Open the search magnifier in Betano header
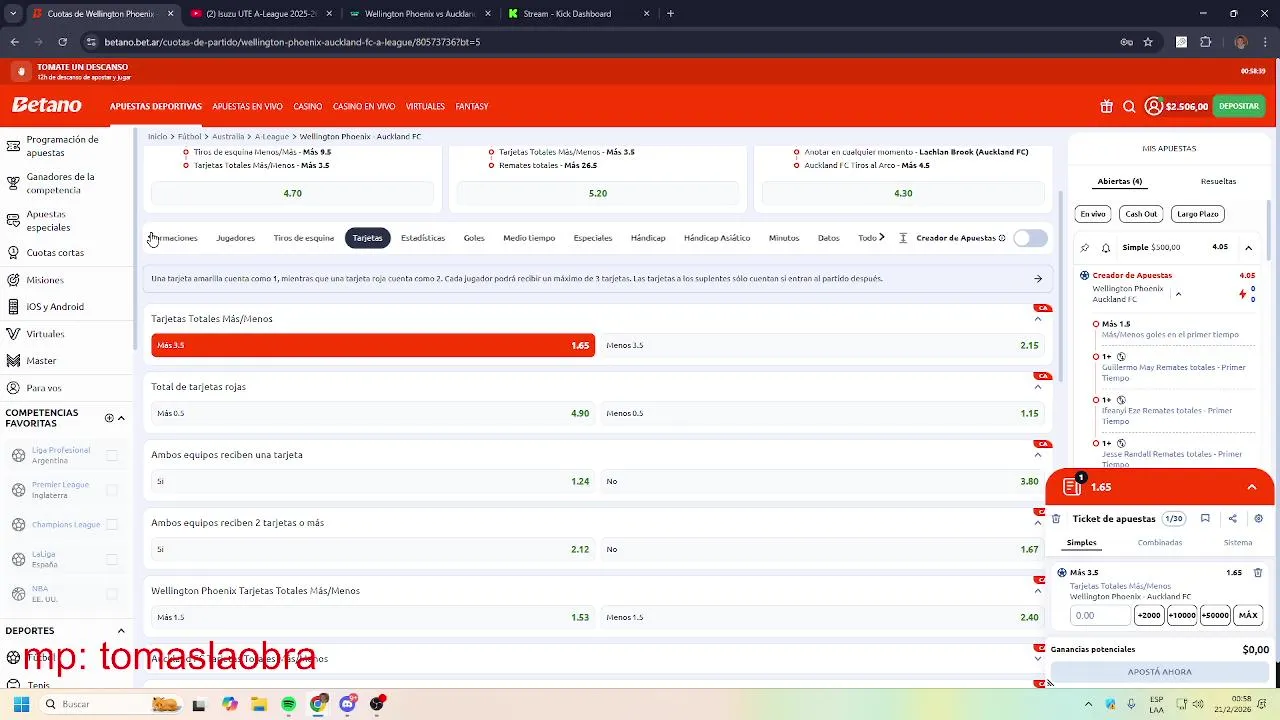 pyautogui.click(x=1129, y=106)
